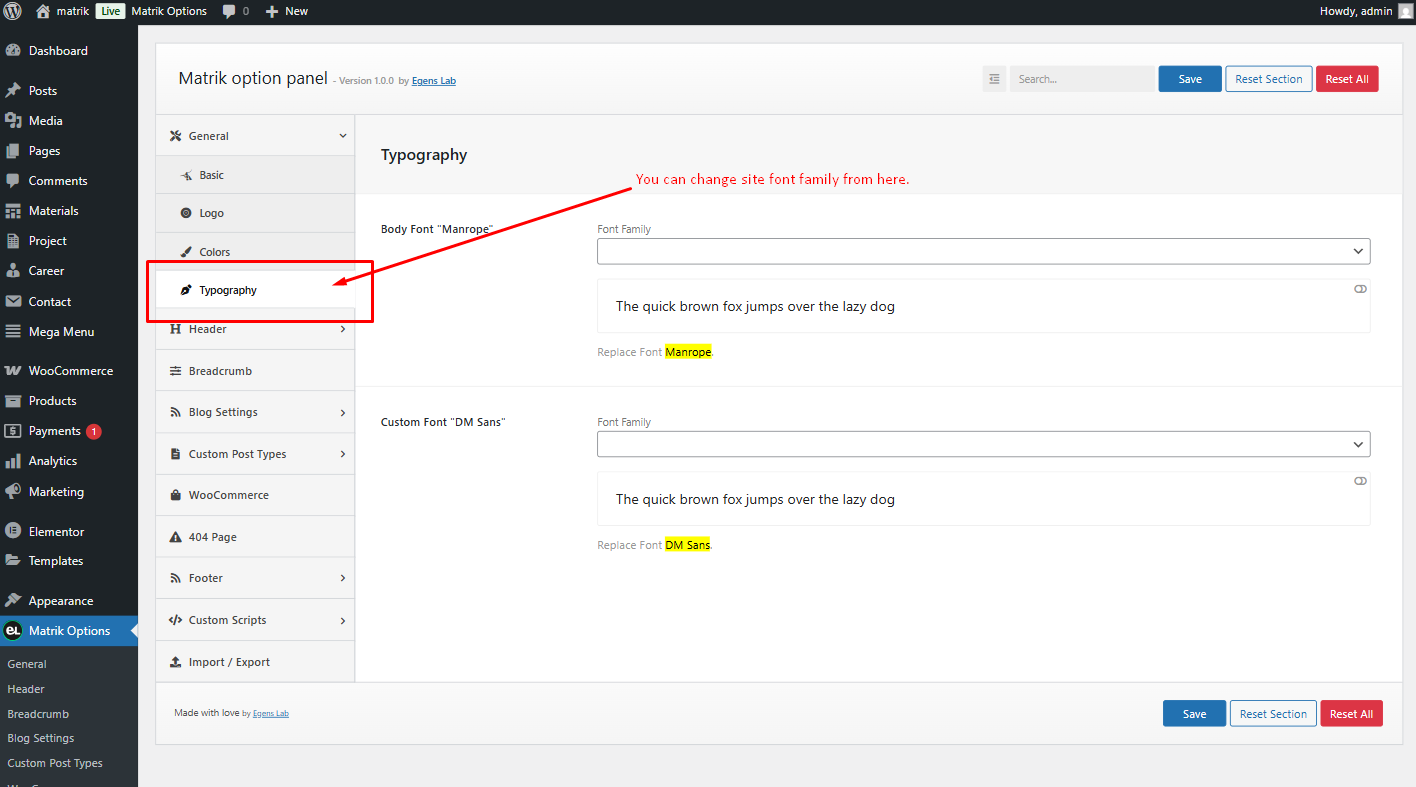Click the Egens Lab link in panel footer
This screenshot has height=787, width=1416.
point(271,714)
